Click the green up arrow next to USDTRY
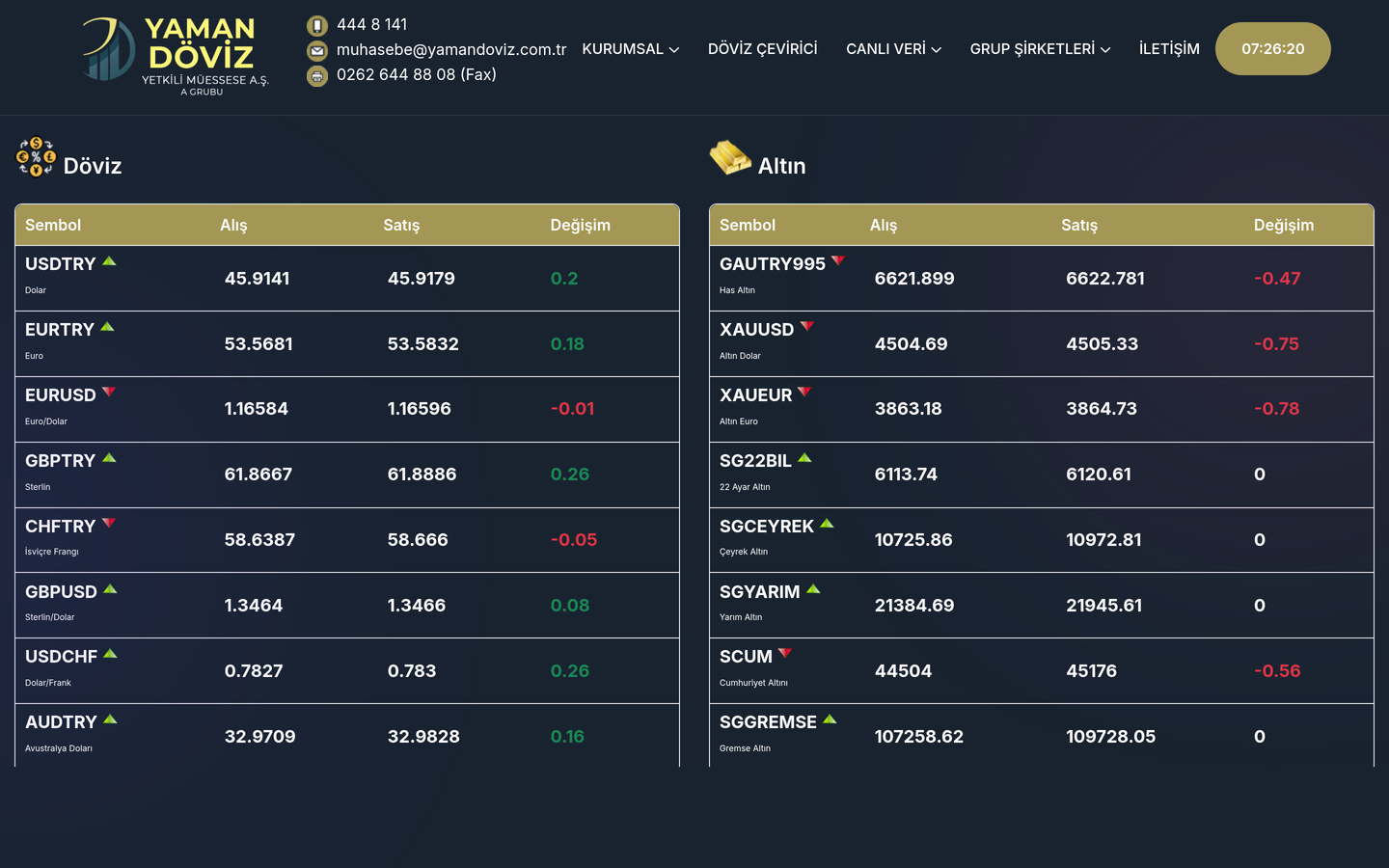 coord(109,261)
